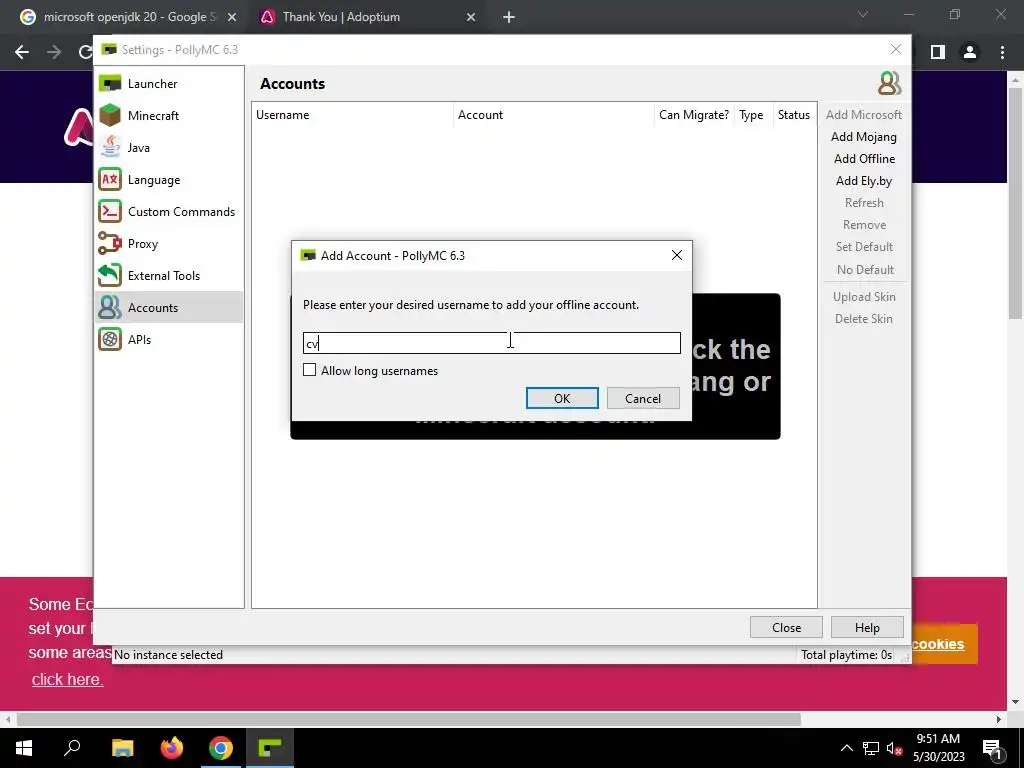Viewport: 1024px width, 768px height.
Task: Click the browser horizontal scrollbar
Action: click(x=408, y=719)
